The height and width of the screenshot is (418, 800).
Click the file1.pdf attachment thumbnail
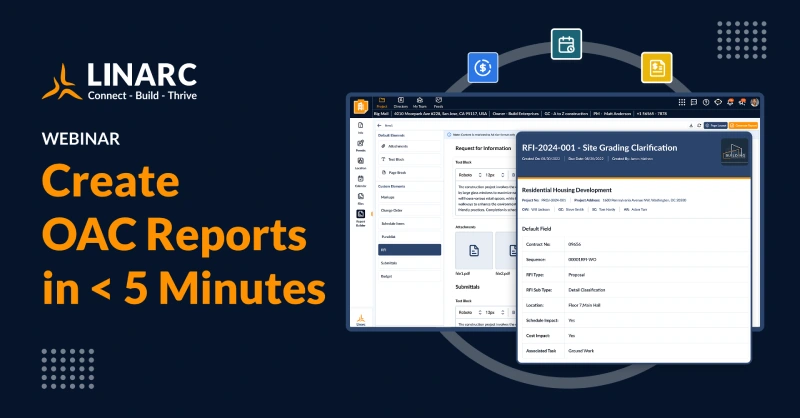(474, 251)
